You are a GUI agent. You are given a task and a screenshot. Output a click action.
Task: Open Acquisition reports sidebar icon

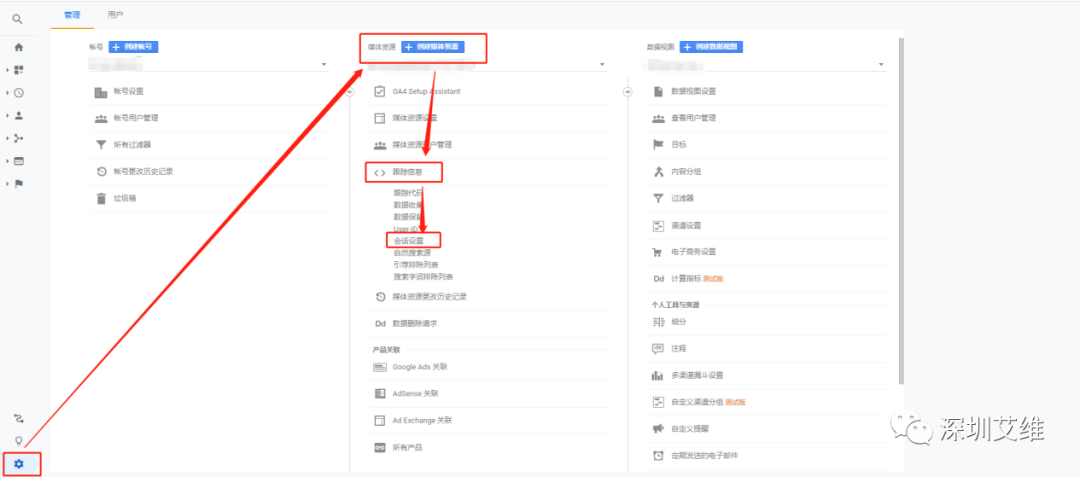coord(19,138)
